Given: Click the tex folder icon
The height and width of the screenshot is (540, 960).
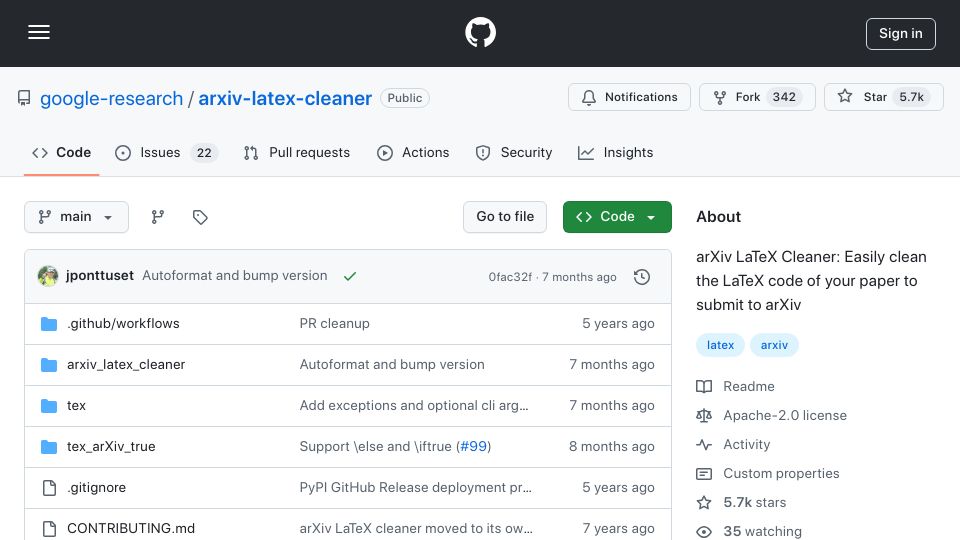Looking at the screenshot, I should pos(49,406).
